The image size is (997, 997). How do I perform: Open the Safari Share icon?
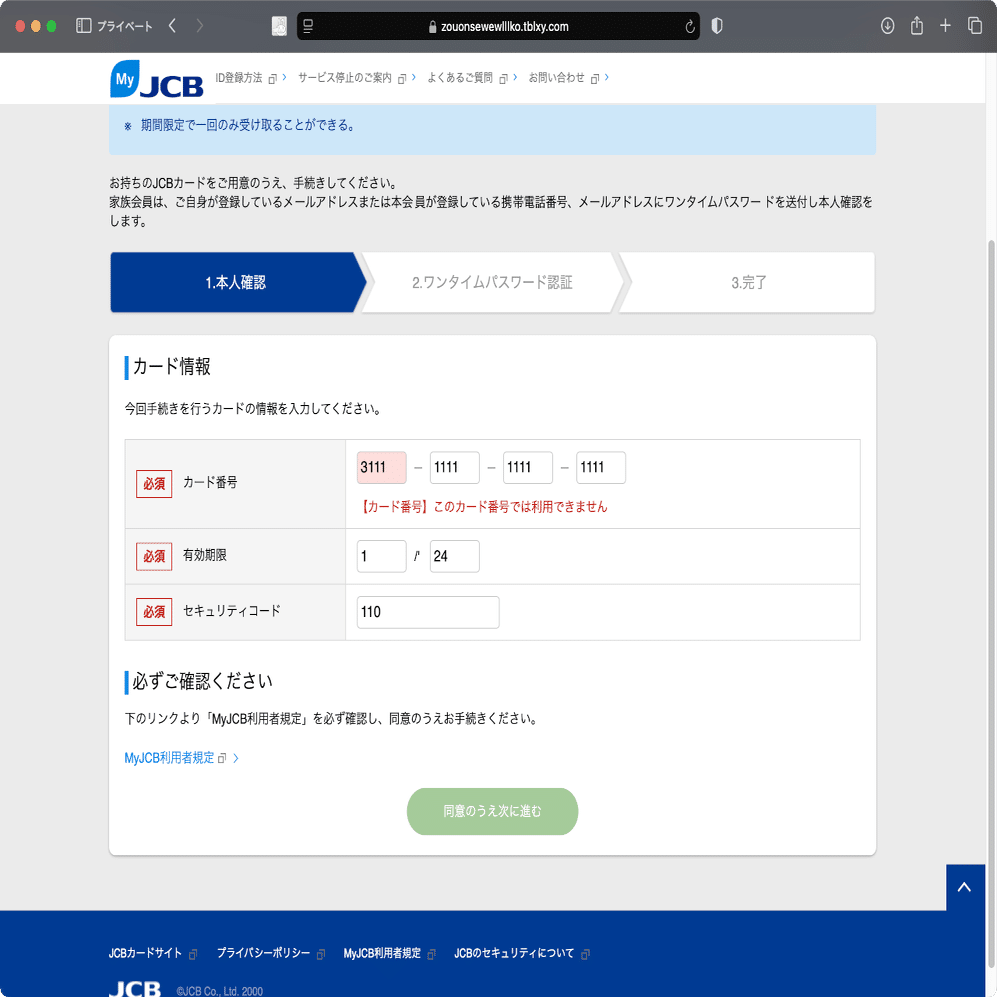coord(916,26)
